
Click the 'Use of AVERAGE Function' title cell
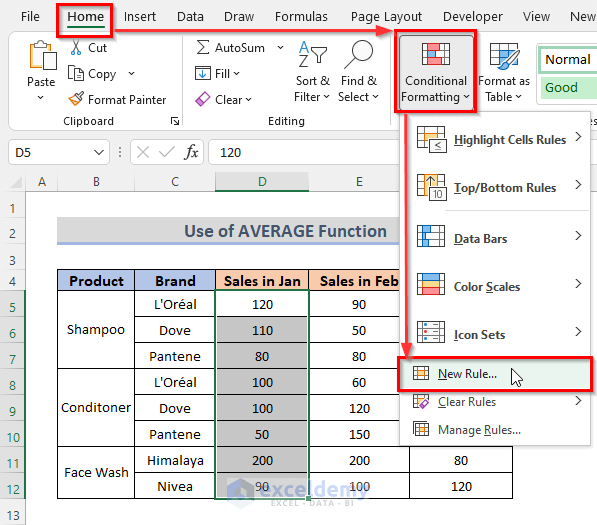point(228,231)
